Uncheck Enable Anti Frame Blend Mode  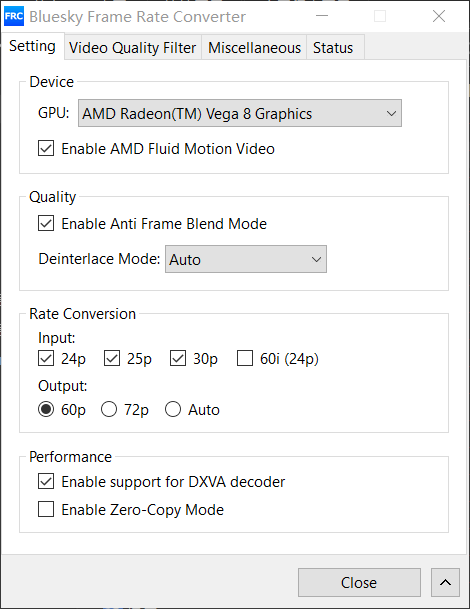click(x=46, y=223)
